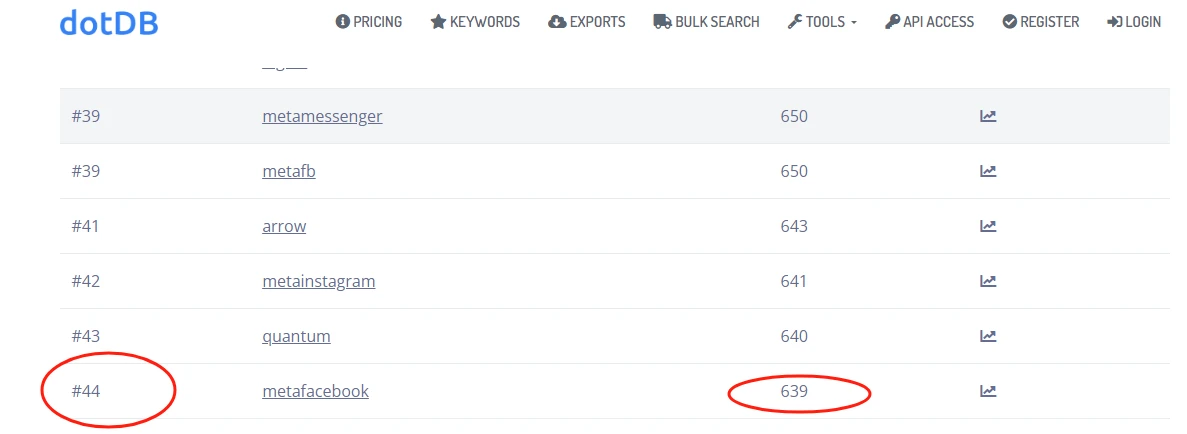Open trend chart icon for quantum
This screenshot has height=434, width=1187.
(988, 336)
